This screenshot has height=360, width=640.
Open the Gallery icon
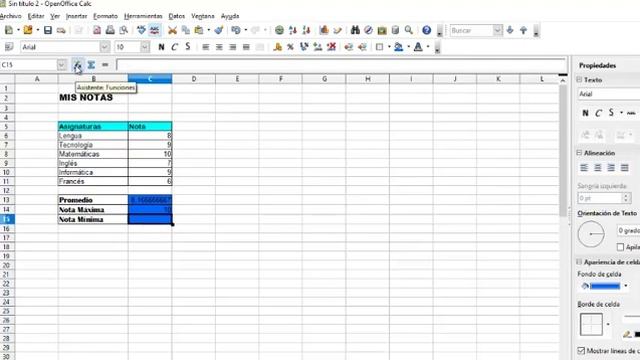pyautogui.click(x=382, y=30)
